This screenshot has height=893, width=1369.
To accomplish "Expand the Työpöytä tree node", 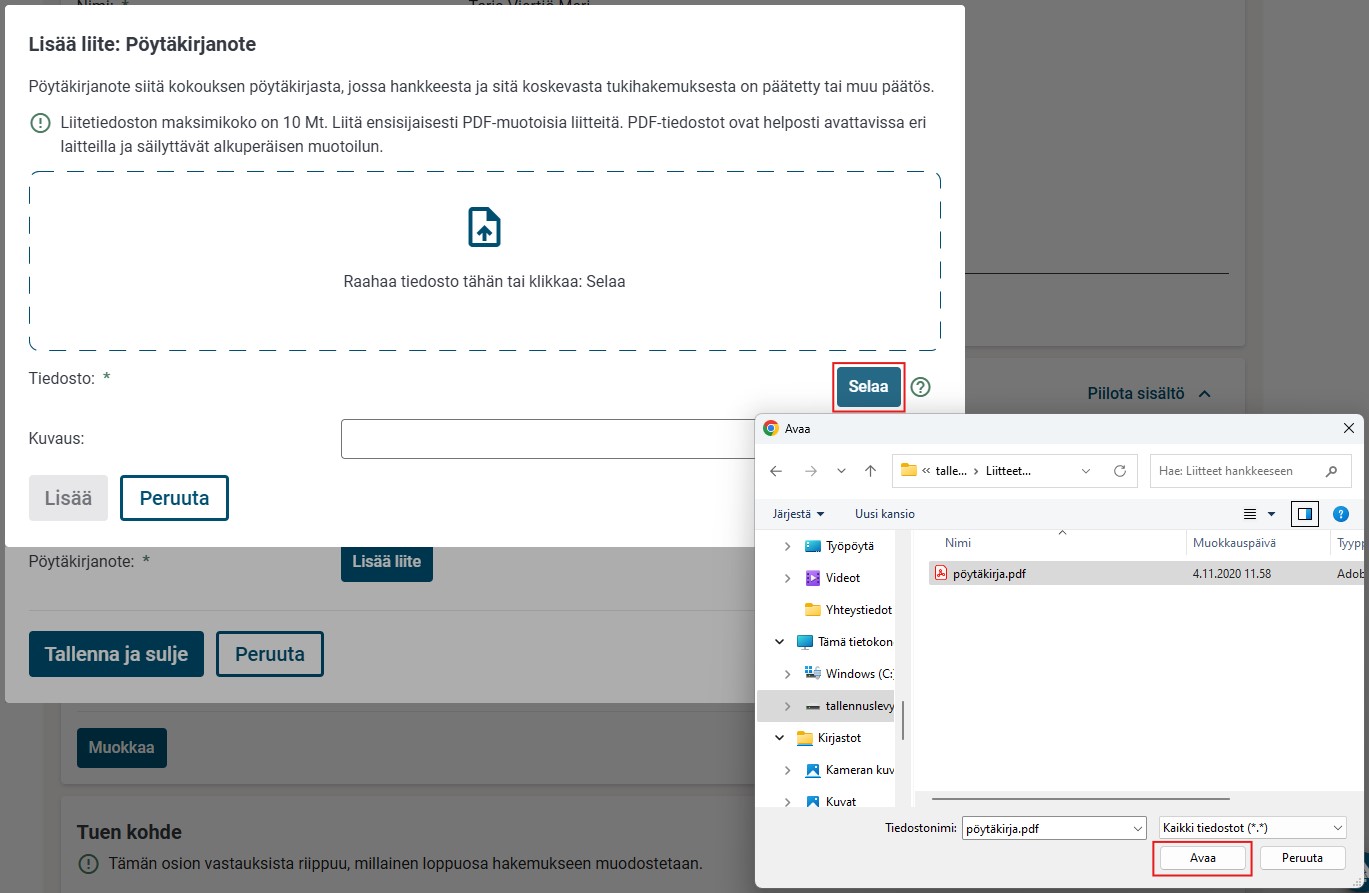I will point(787,546).
